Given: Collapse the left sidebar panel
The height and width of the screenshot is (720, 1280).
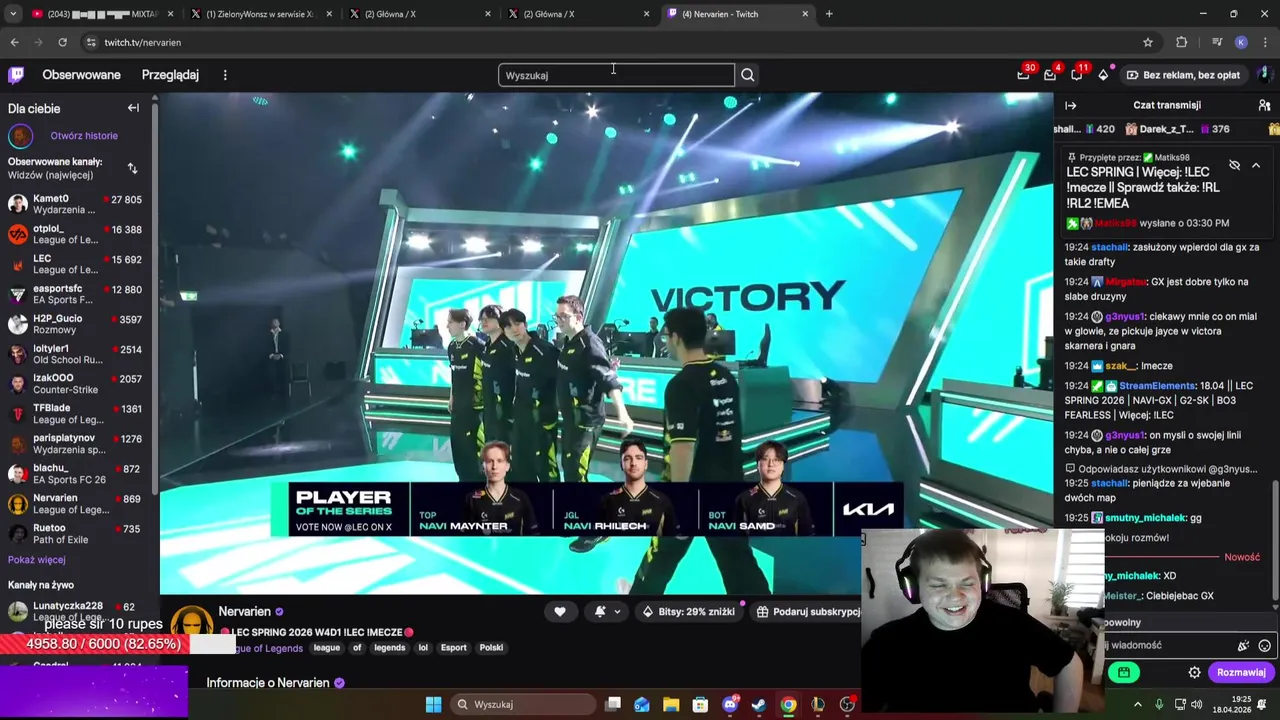Looking at the screenshot, I should coord(133,108).
